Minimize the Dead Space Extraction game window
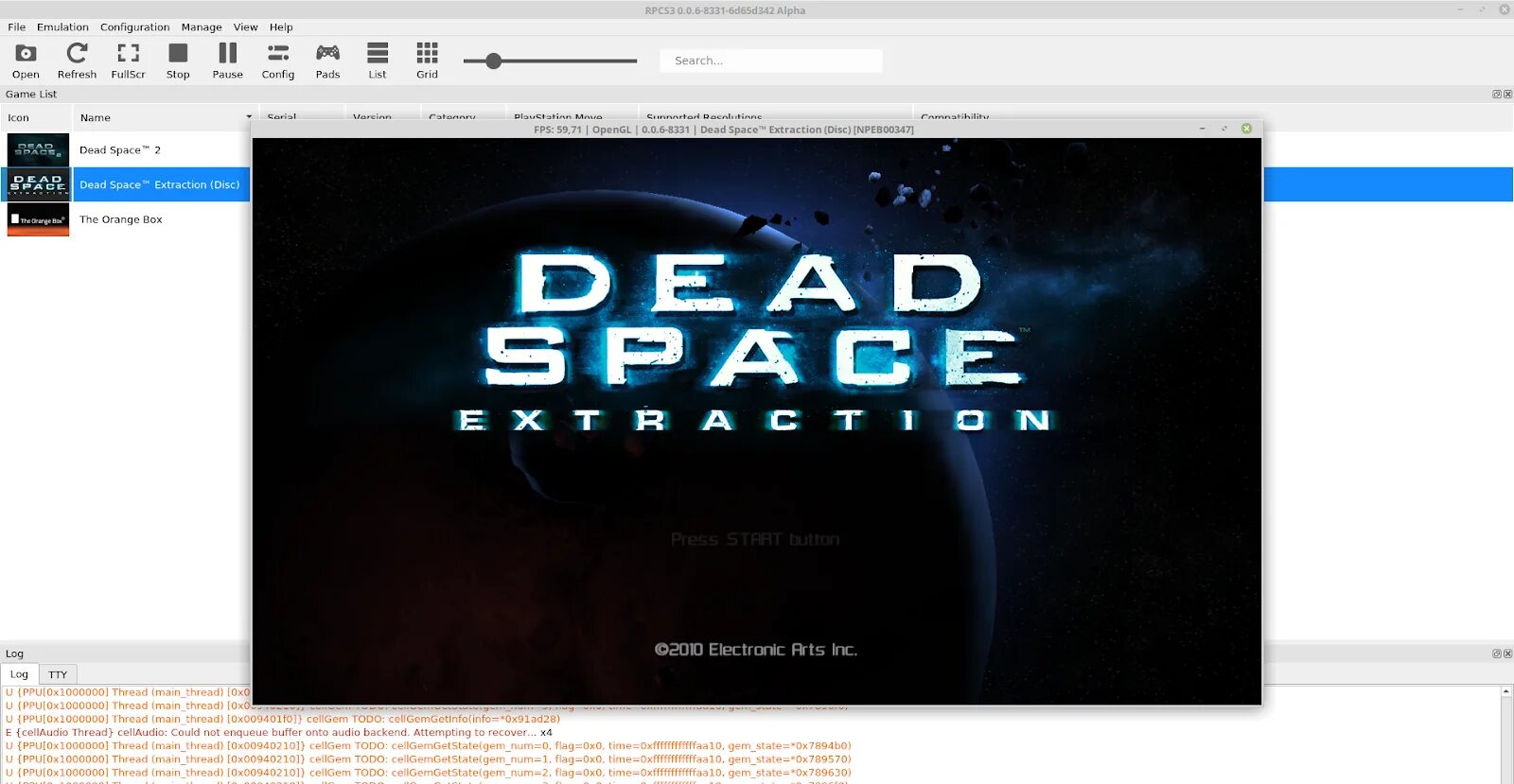Screen dimensions: 1514x784 pyautogui.click(x=1203, y=129)
